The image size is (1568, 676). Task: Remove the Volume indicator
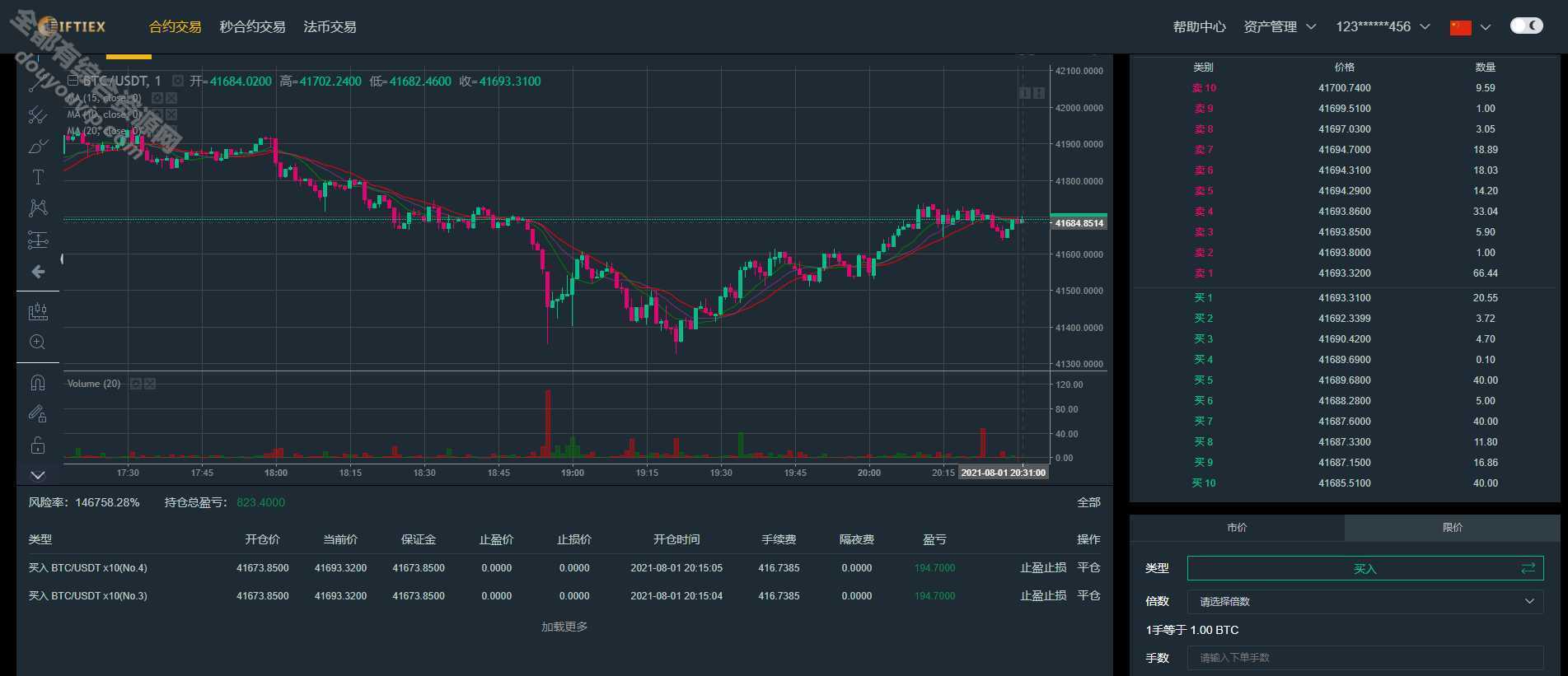pyautogui.click(x=150, y=384)
